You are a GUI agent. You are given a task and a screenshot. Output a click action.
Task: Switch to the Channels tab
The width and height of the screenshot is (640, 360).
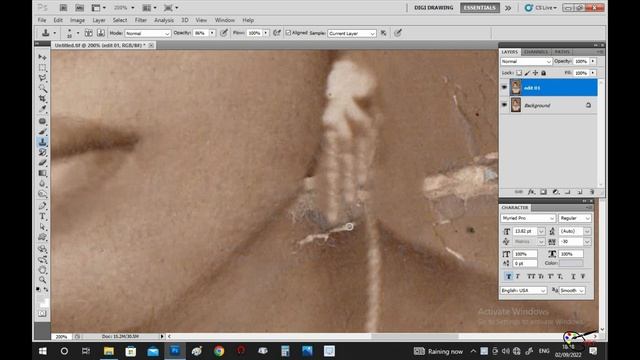point(536,52)
